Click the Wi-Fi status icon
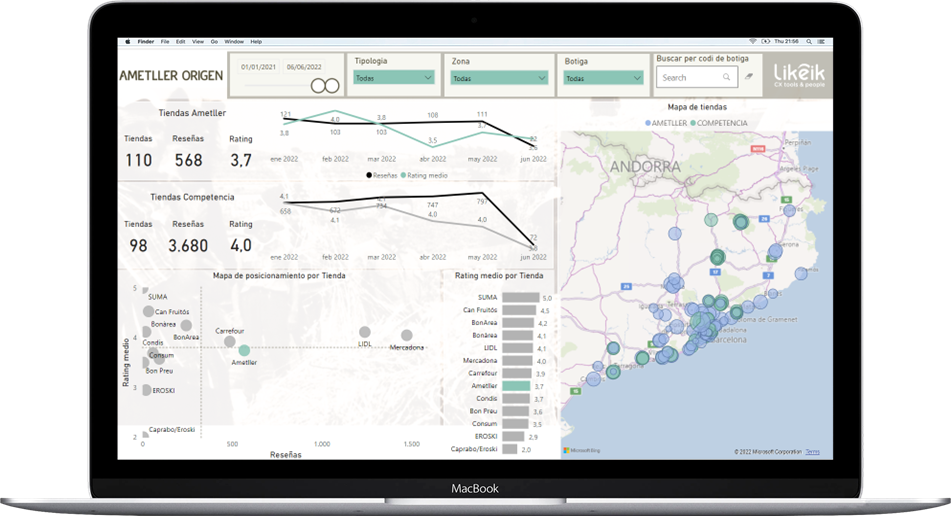 point(753,42)
